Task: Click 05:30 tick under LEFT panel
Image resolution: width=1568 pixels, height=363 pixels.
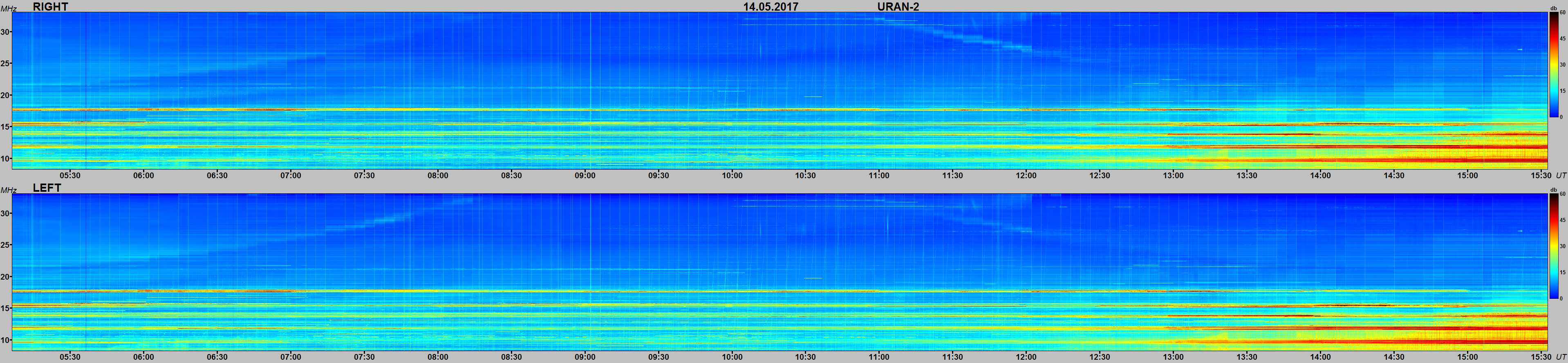Action: pos(70,357)
